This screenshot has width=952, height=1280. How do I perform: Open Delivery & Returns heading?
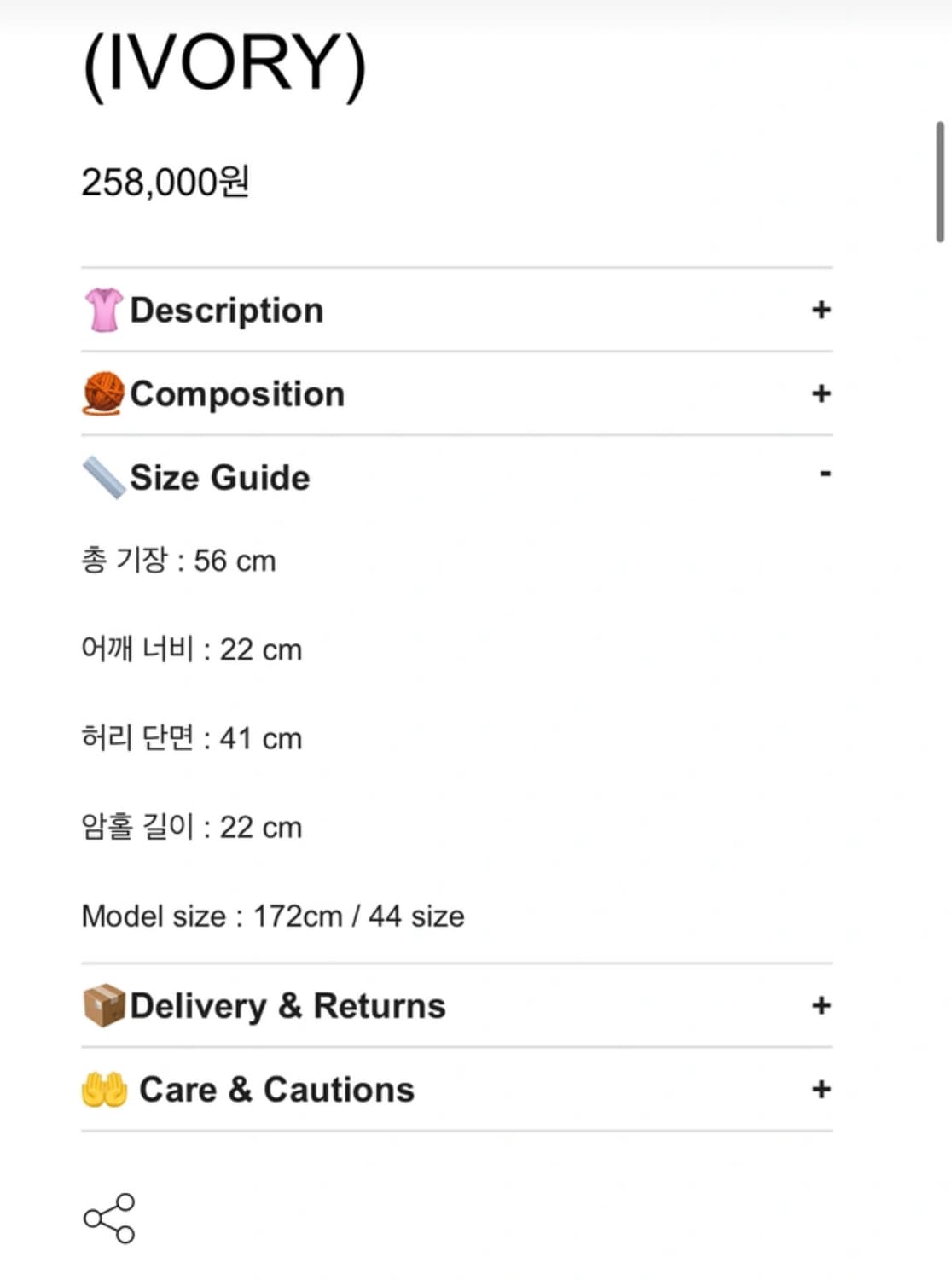[287, 1005]
